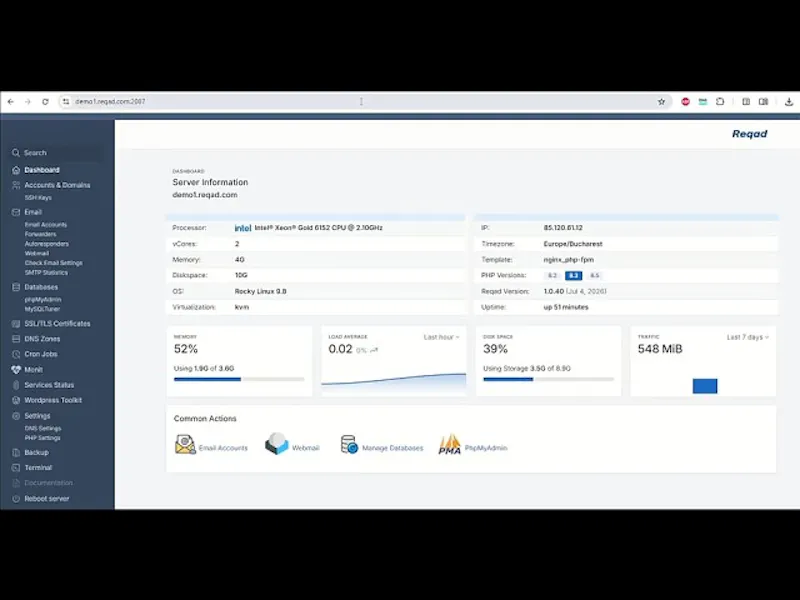Image resolution: width=800 pixels, height=600 pixels.
Task: Click the demo1.reqad.com hostname under Server Information
Action: click(205, 195)
